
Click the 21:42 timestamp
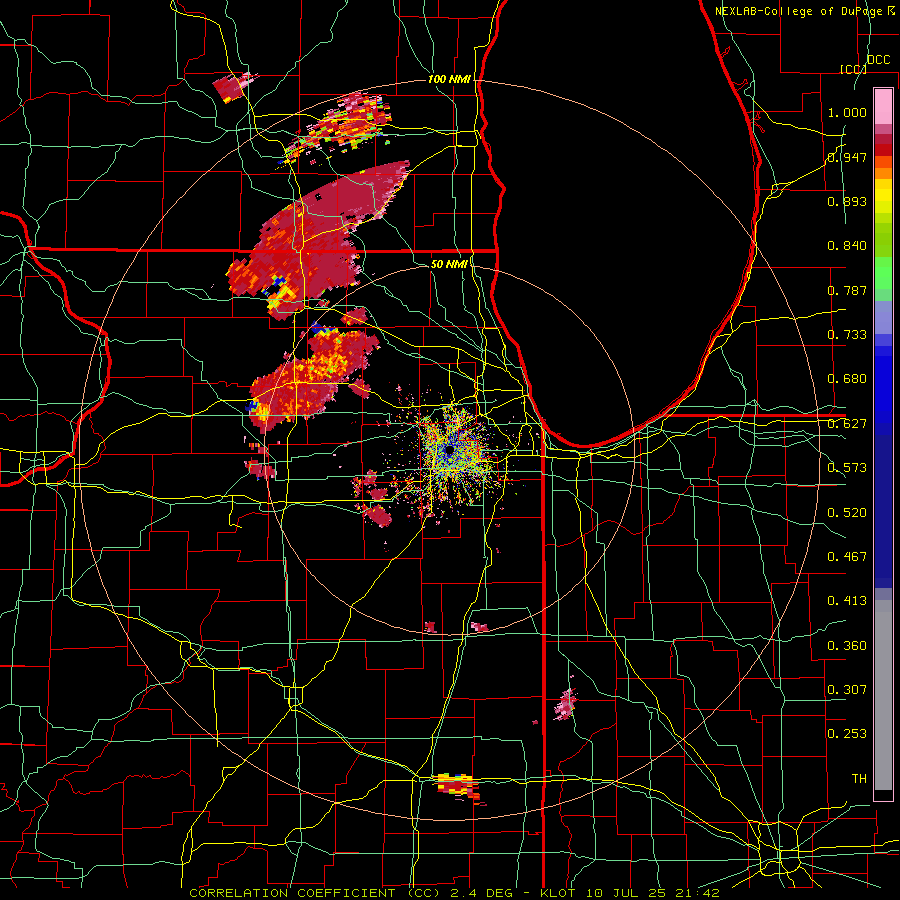click(699, 893)
